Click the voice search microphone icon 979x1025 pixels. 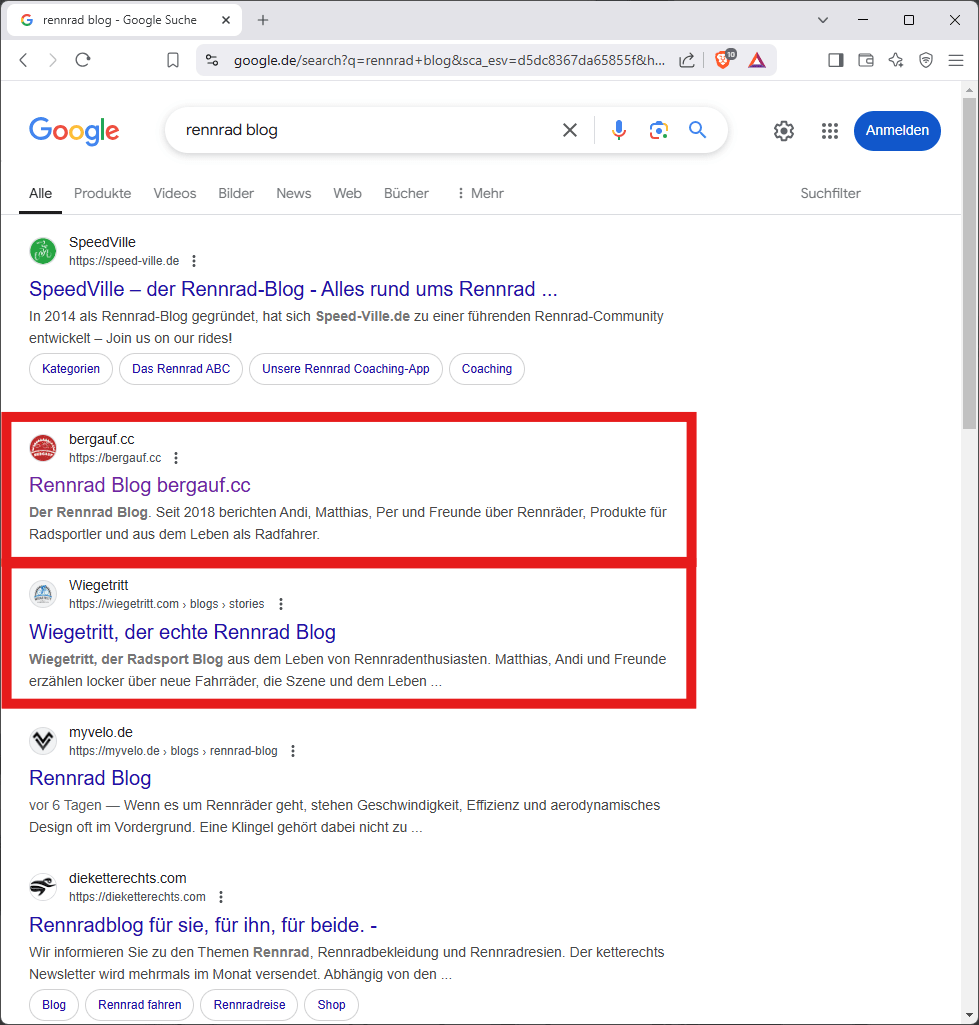pos(619,130)
